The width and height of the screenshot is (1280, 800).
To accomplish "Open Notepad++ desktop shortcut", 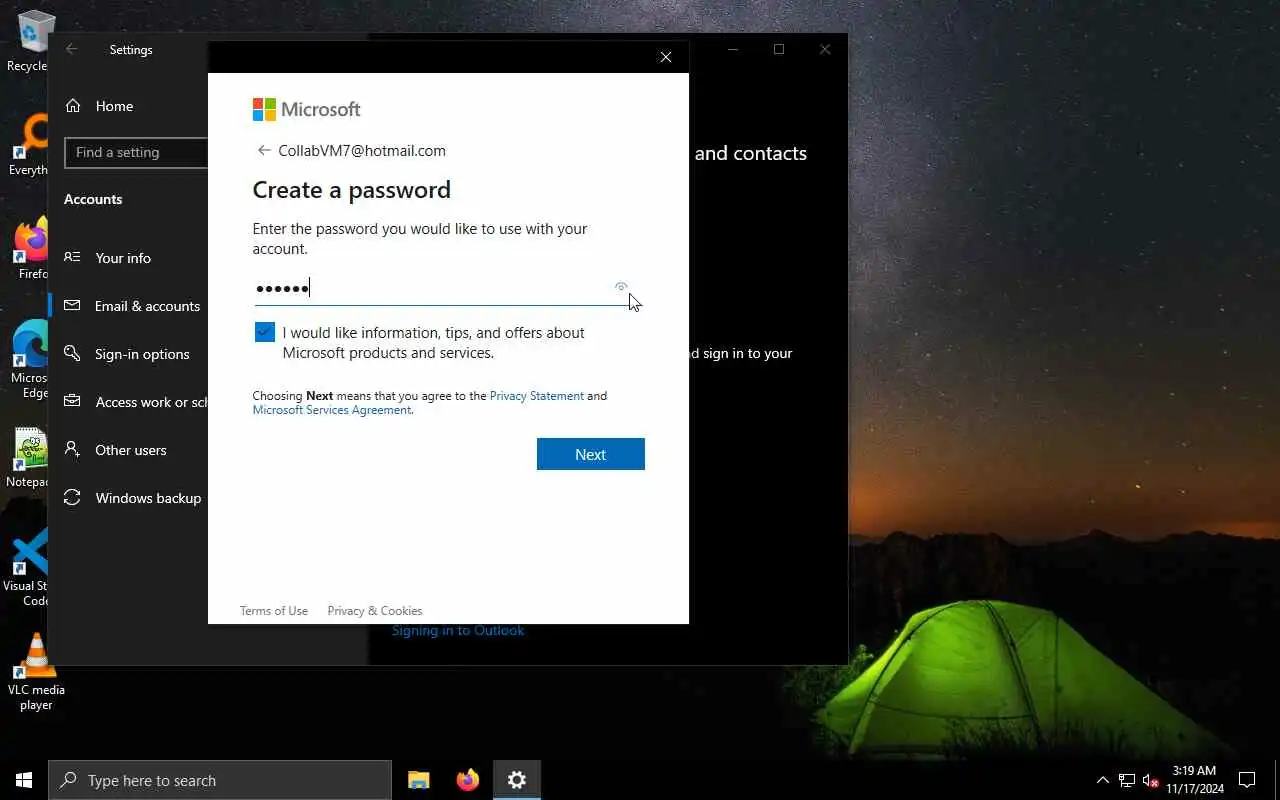I will coord(30,458).
